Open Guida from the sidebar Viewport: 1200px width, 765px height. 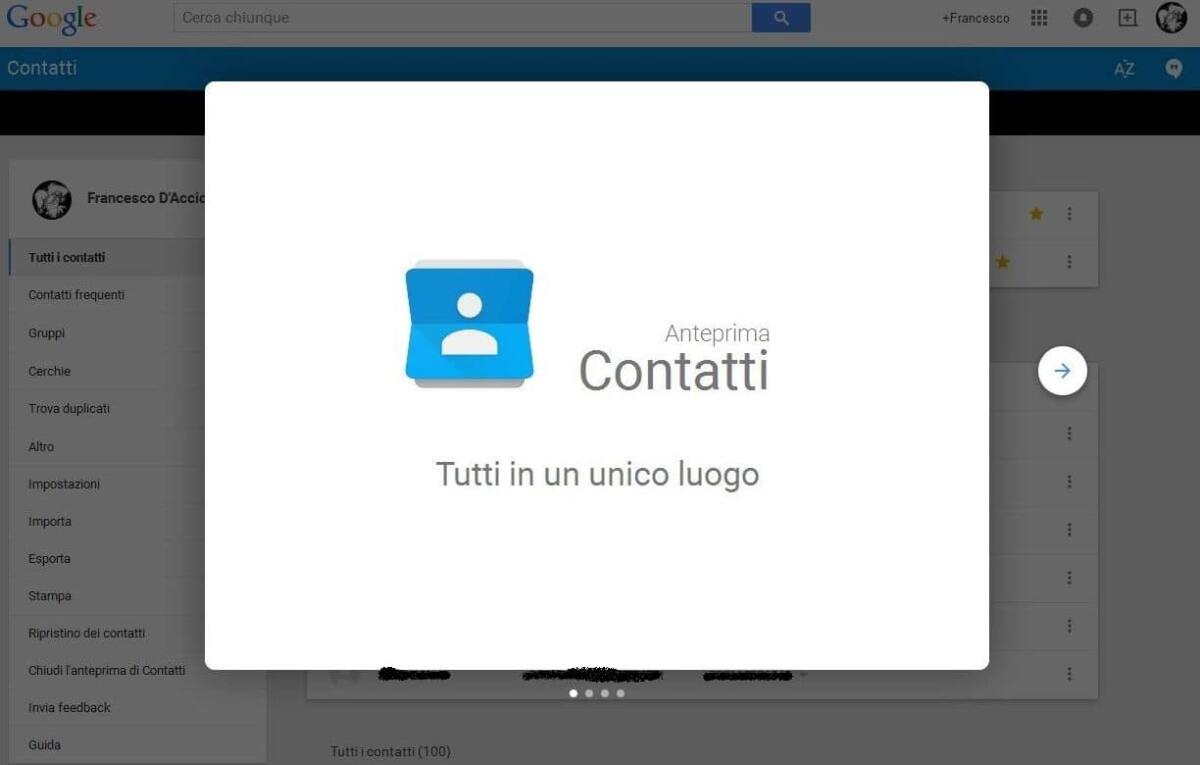42,744
